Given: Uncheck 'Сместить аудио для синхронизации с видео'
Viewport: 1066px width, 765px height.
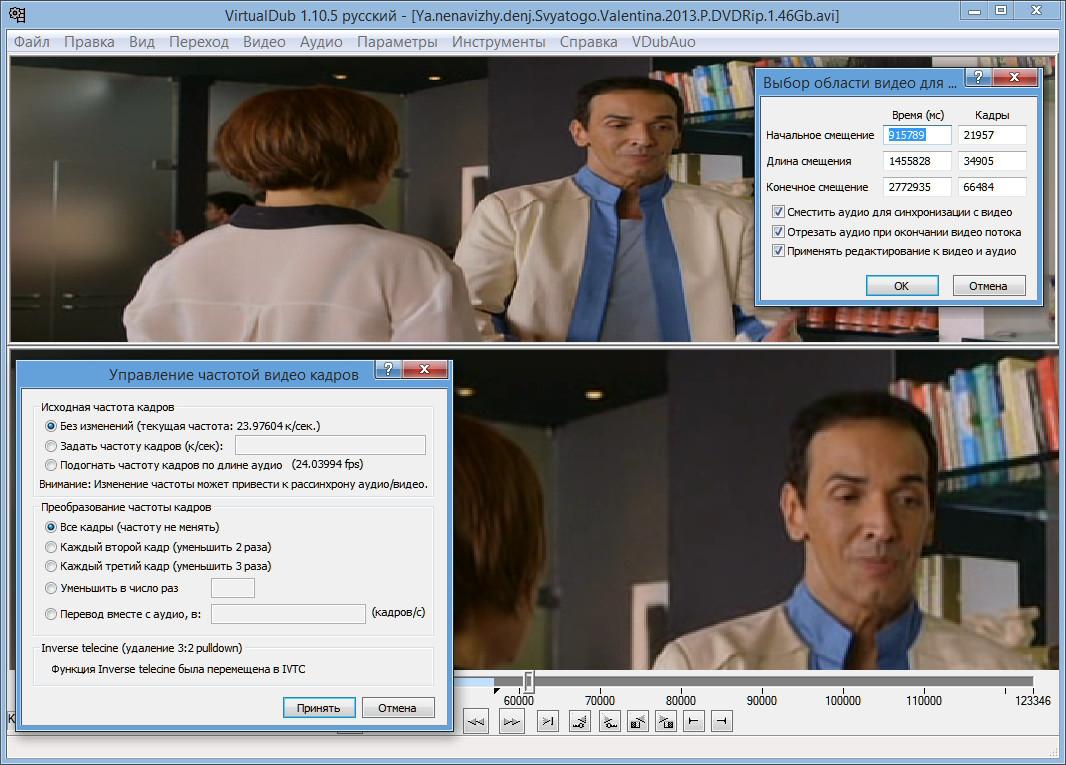Looking at the screenshot, I should click(x=779, y=212).
